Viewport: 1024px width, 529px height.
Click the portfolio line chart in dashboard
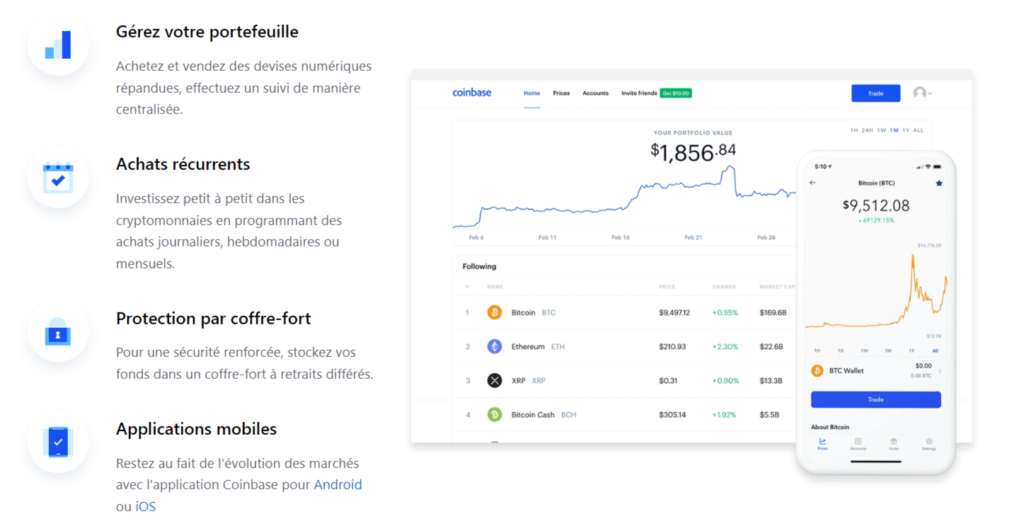[x=624, y=198]
